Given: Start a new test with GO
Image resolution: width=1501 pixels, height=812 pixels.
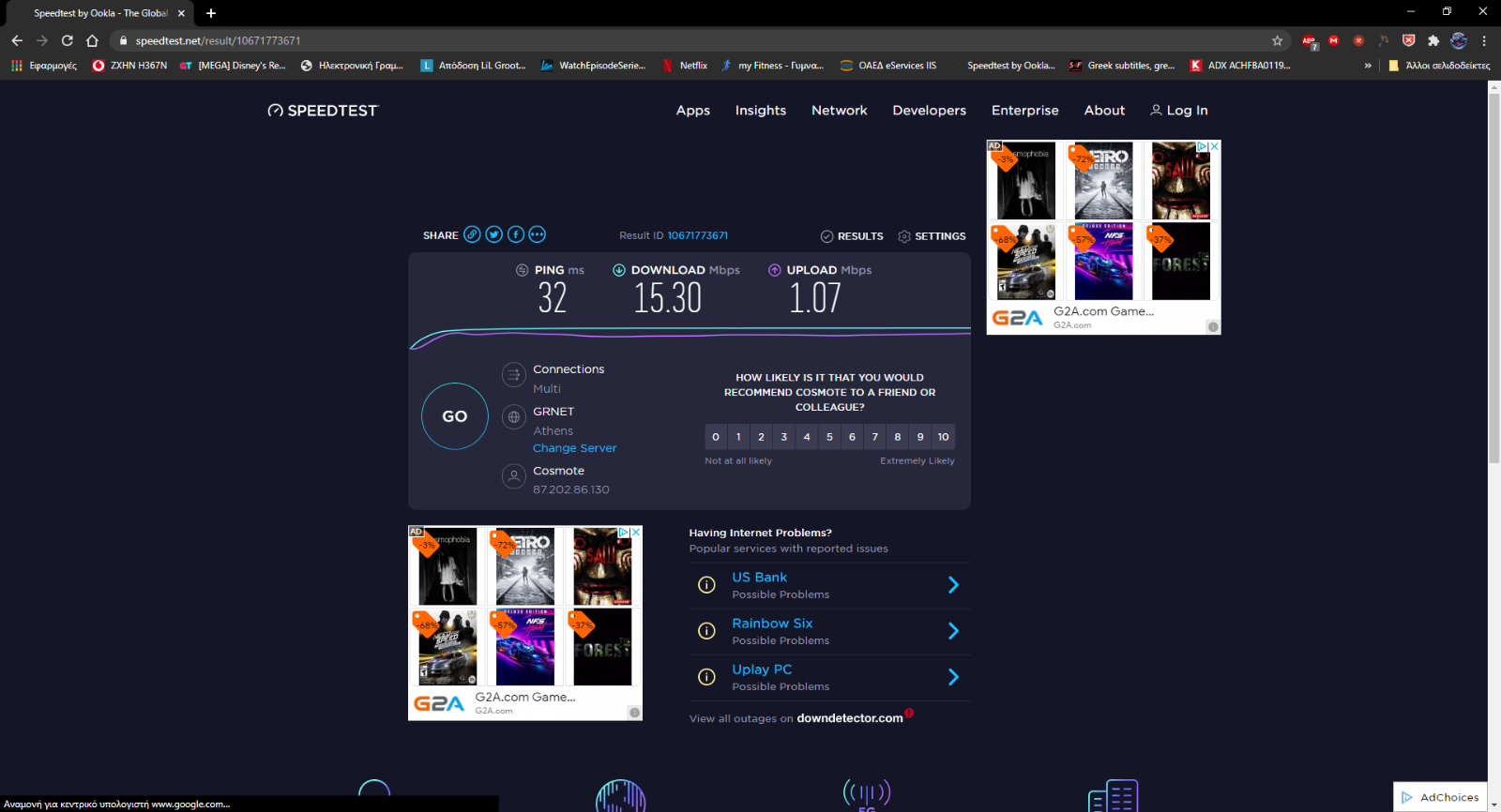Looking at the screenshot, I should click(455, 416).
